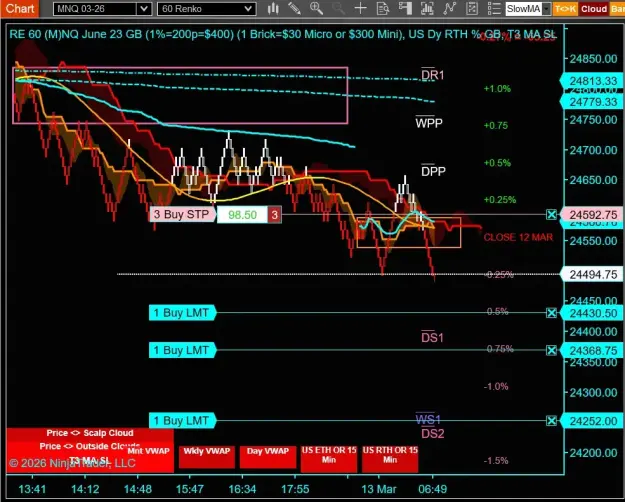625x502 pixels.
Task: Select the Buy LMT label at 24430.50
Action: 182,313
